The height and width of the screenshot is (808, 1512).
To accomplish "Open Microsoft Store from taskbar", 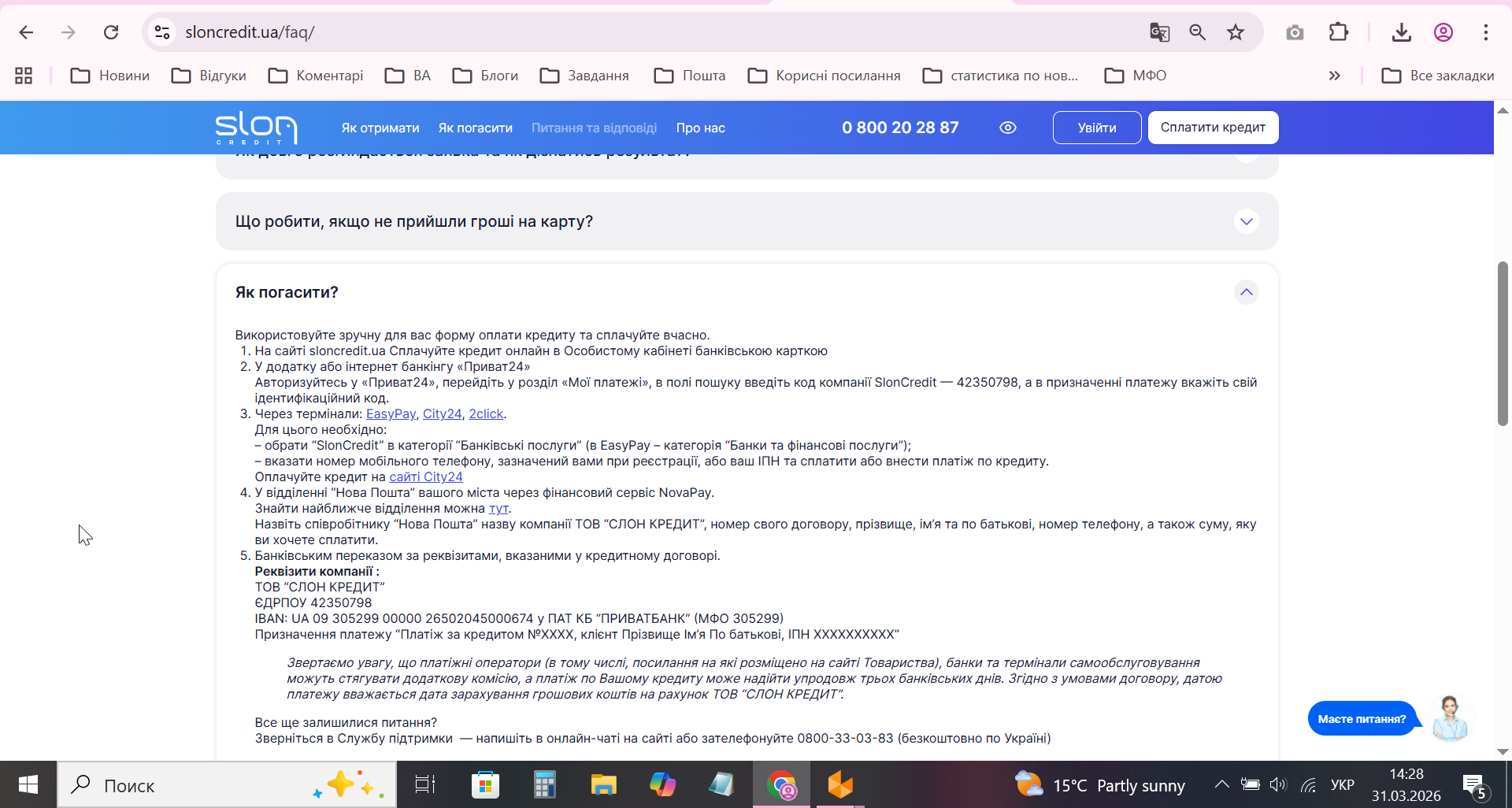I will pyautogui.click(x=485, y=784).
